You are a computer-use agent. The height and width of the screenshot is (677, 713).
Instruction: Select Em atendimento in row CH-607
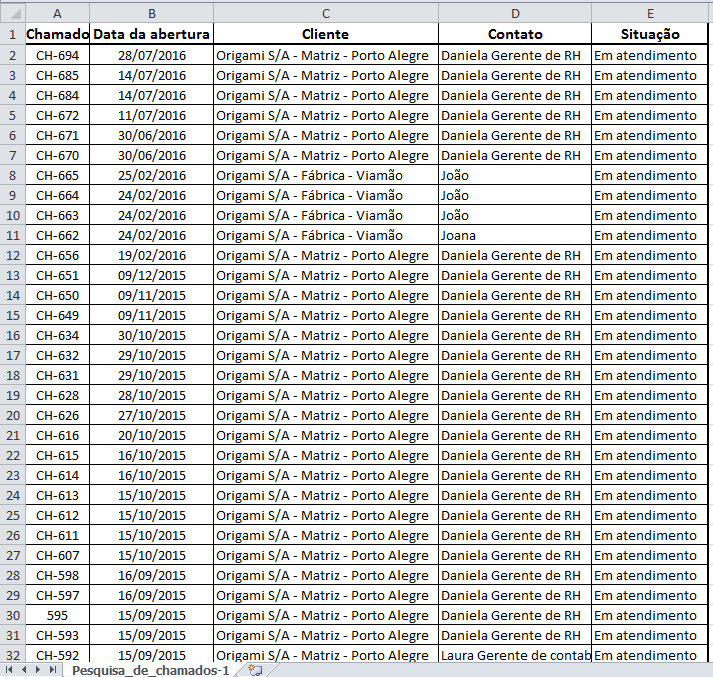tap(650, 556)
